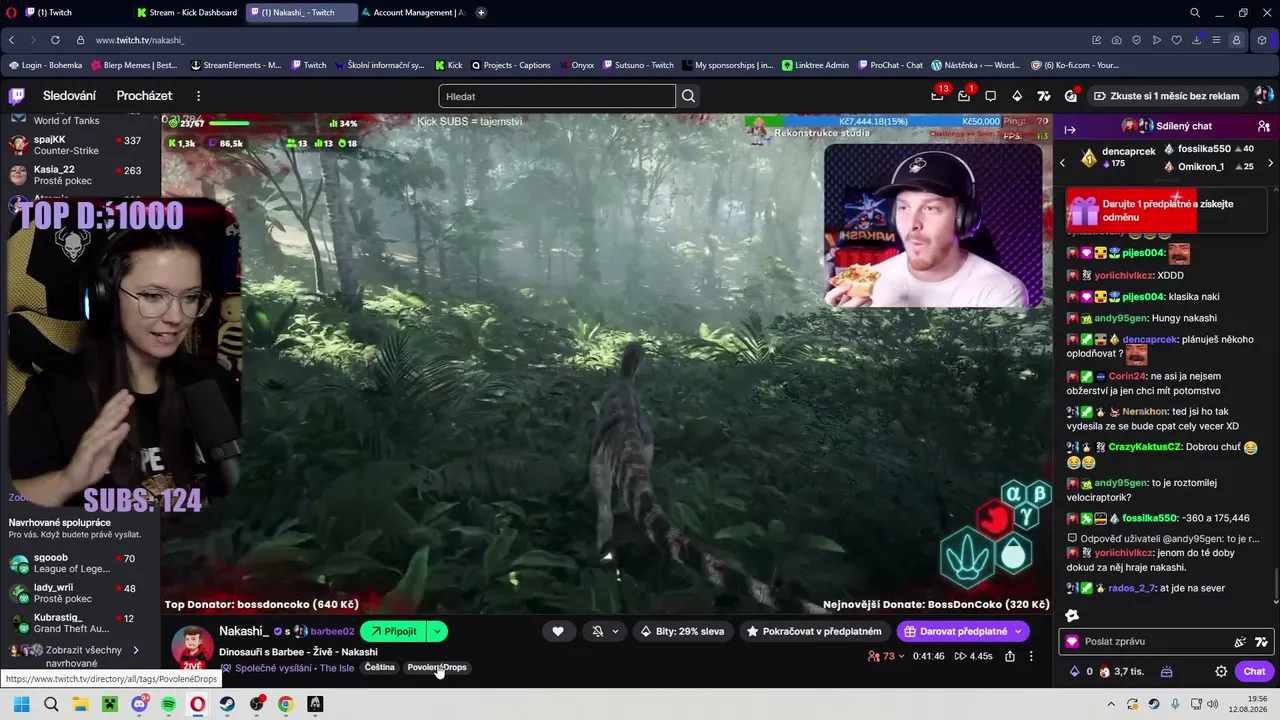The height and width of the screenshot is (720, 1280).
Task: Open Procházet in Twitch navigation
Action: coord(144,96)
